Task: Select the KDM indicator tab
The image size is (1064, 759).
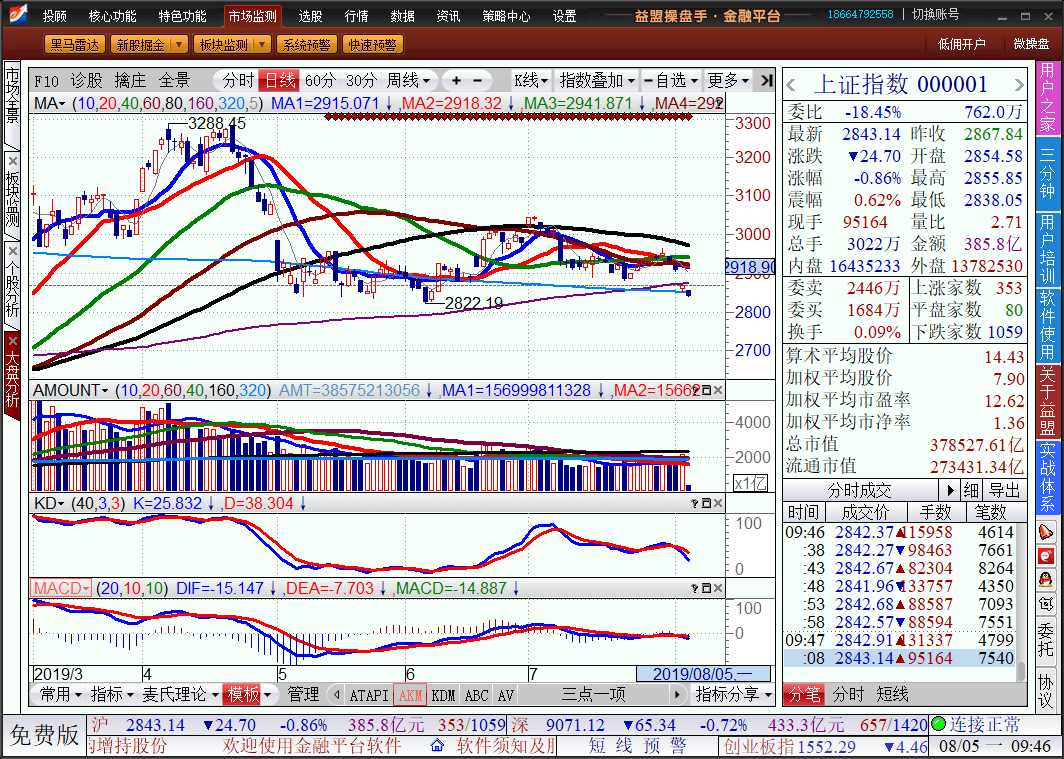Action: coord(444,695)
